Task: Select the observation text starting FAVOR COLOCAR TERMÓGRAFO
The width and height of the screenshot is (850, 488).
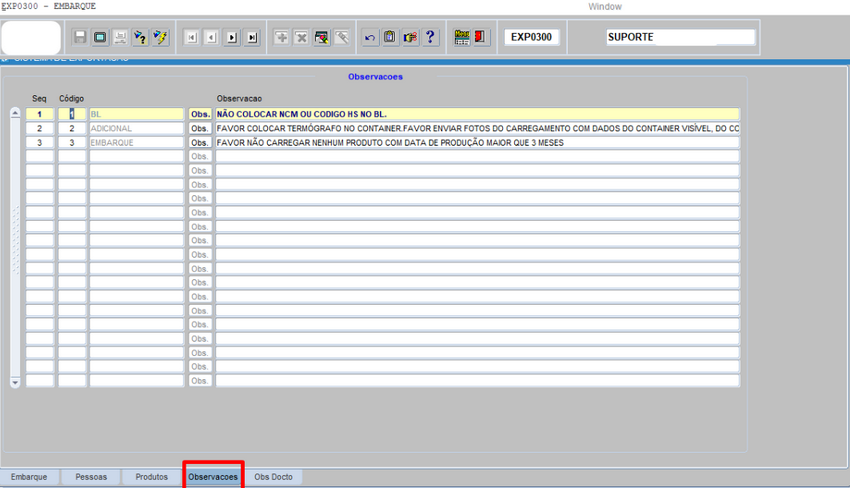Action: [x=477, y=129]
